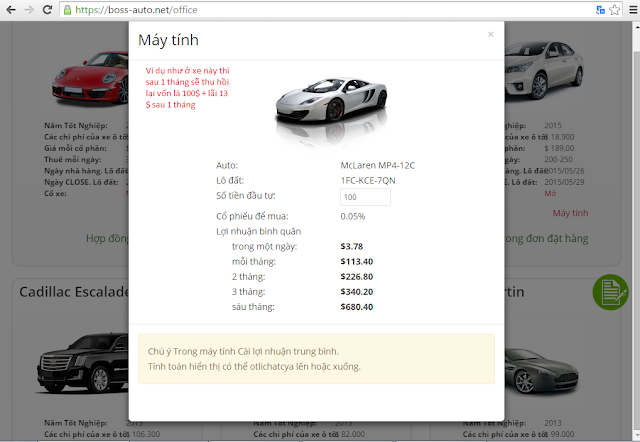Image resolution: width=640 pixels, height=442 pixels.
Task: Click the daily profit value $3.78
Action: pos(352,247)
